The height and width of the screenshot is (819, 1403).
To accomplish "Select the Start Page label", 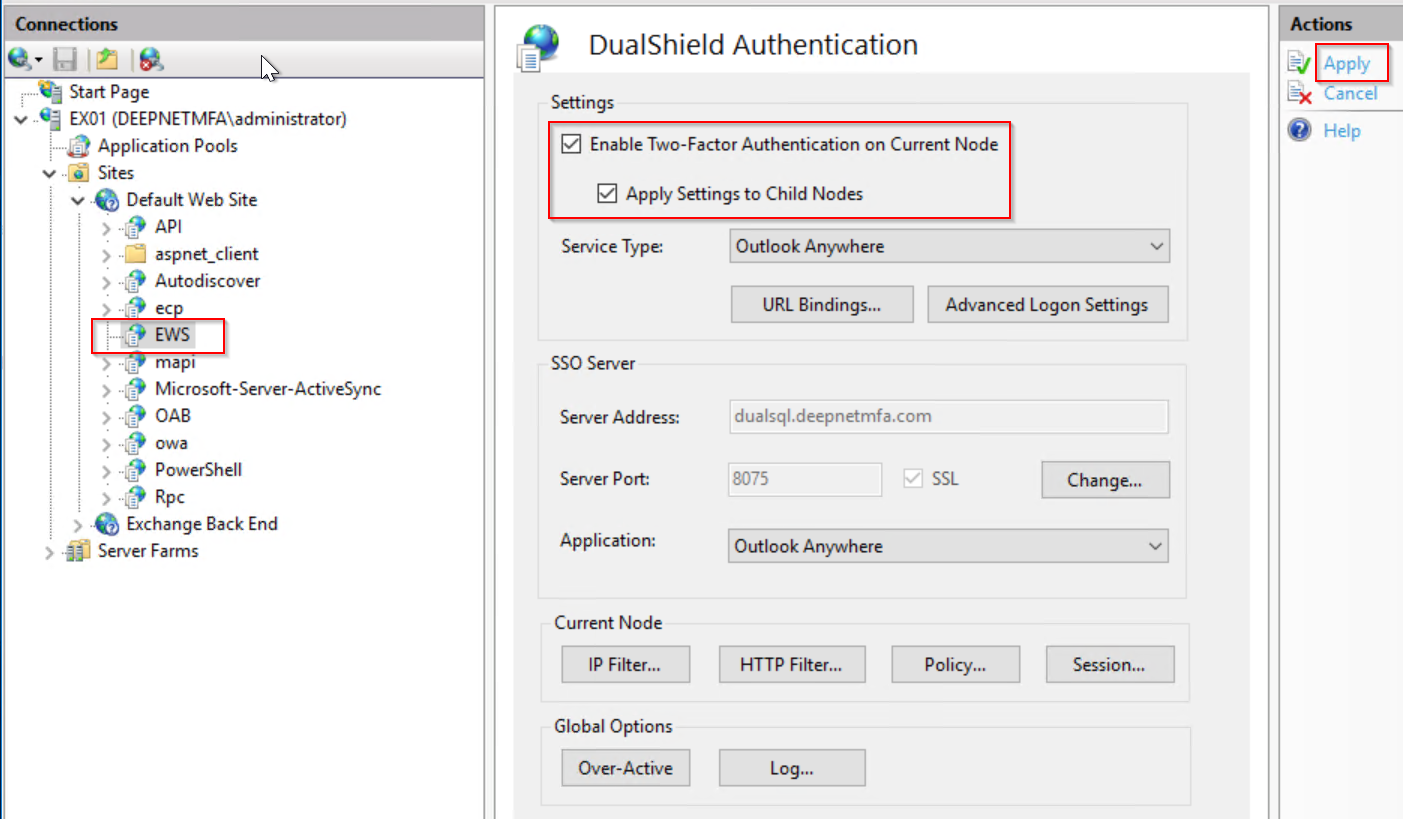I will click(x=109, y=92).
